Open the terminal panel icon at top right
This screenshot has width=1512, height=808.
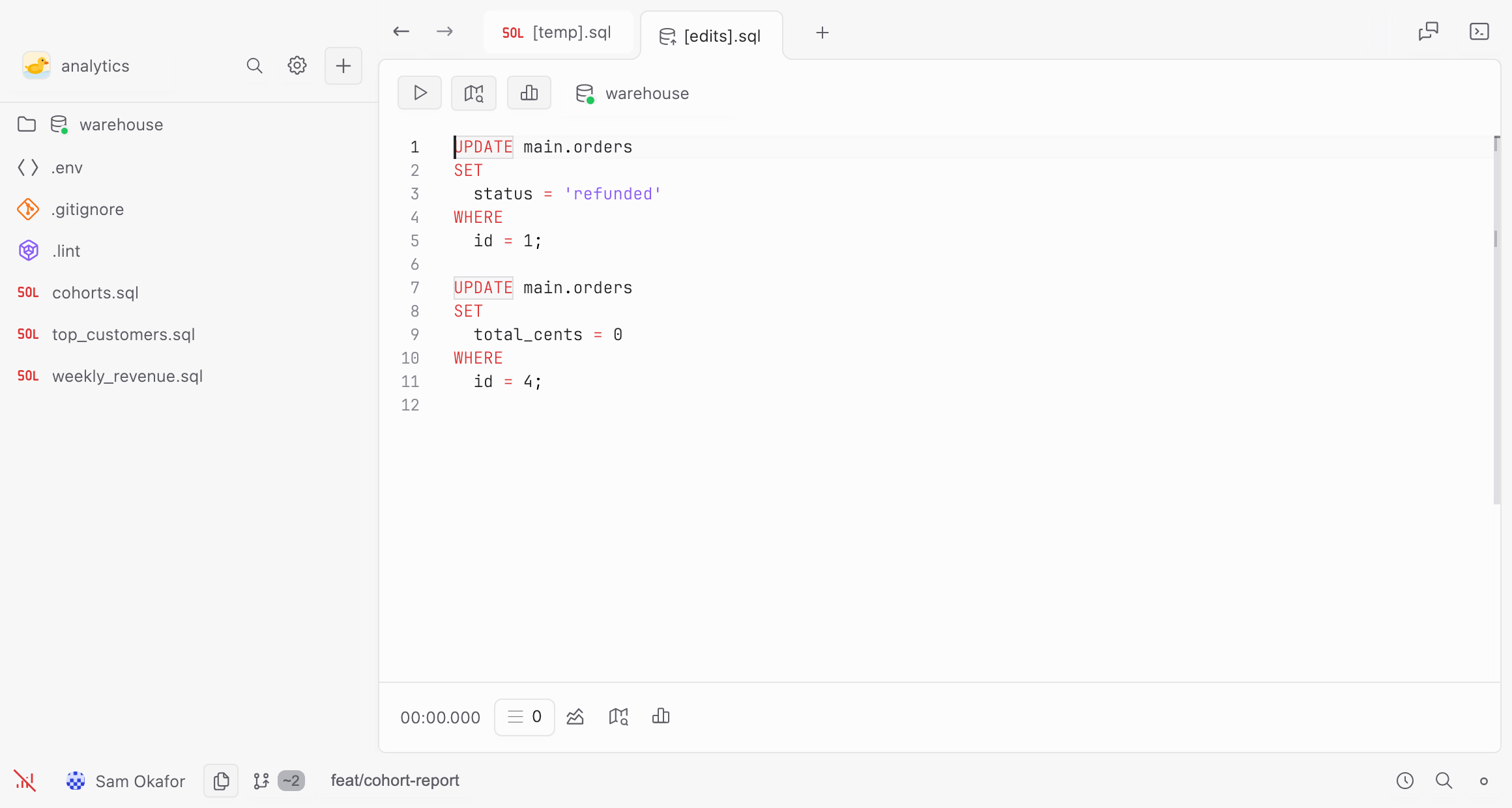(x=1479, y=31)
